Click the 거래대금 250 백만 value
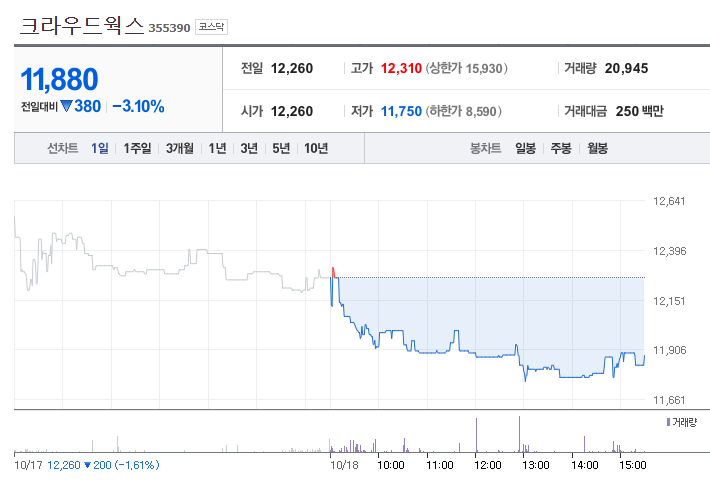 pyautogui.click(x=639, y=111)
